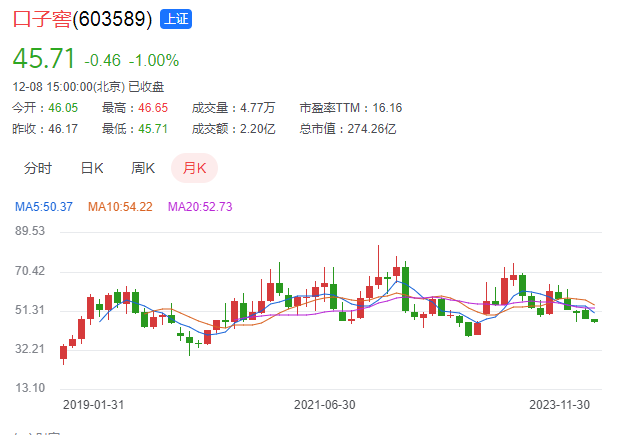This screenshot has width=619, height=435.
Task: Click the 今开 value 46.05
Action: 63,108
